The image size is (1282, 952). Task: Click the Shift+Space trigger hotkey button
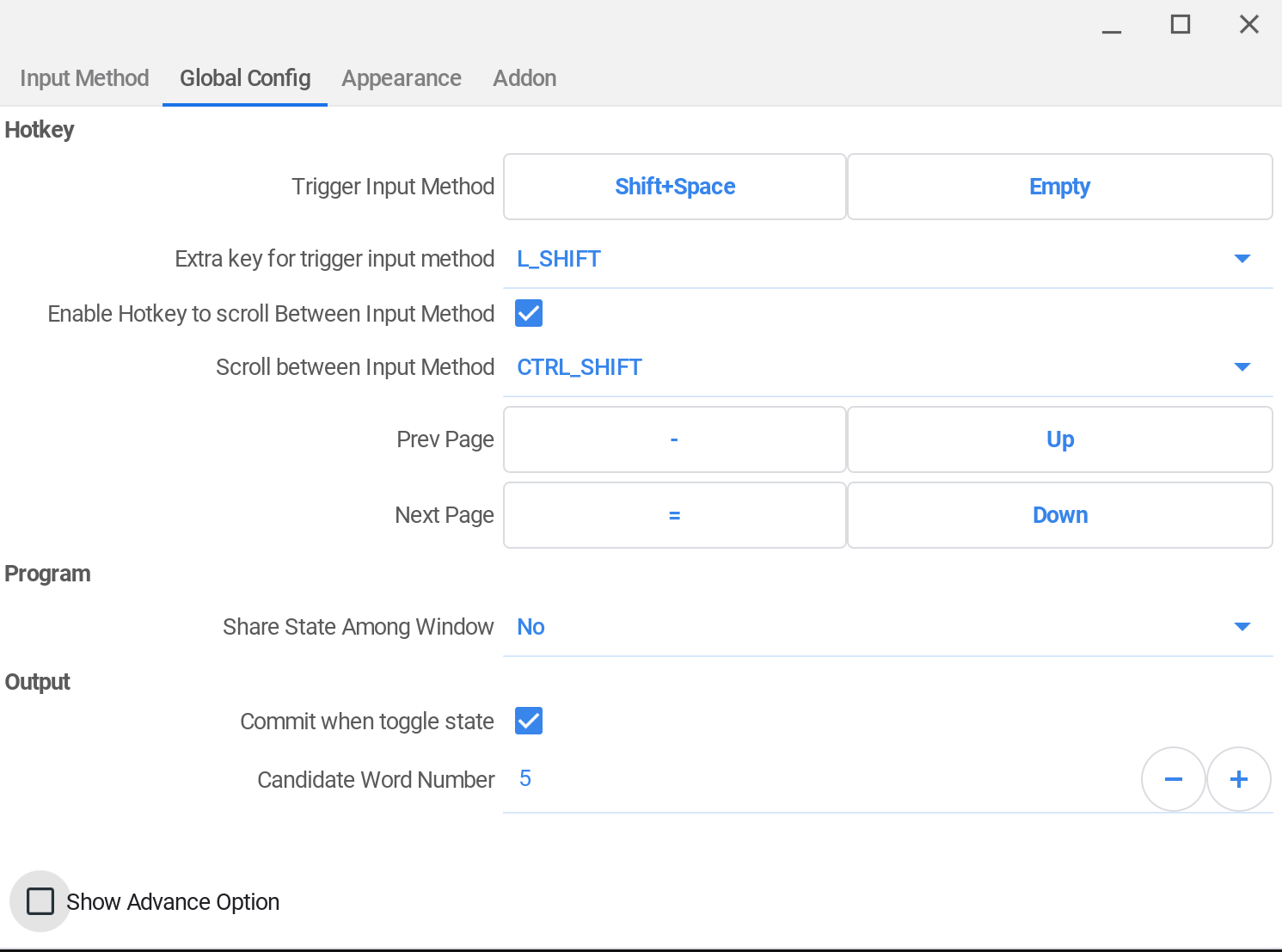[675, 187]
